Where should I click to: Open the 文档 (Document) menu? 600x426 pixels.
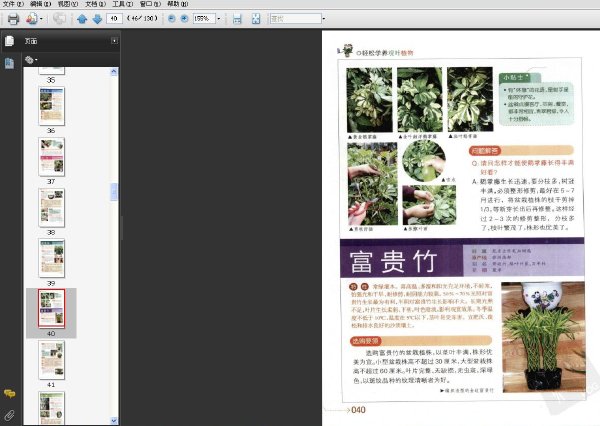95,4
